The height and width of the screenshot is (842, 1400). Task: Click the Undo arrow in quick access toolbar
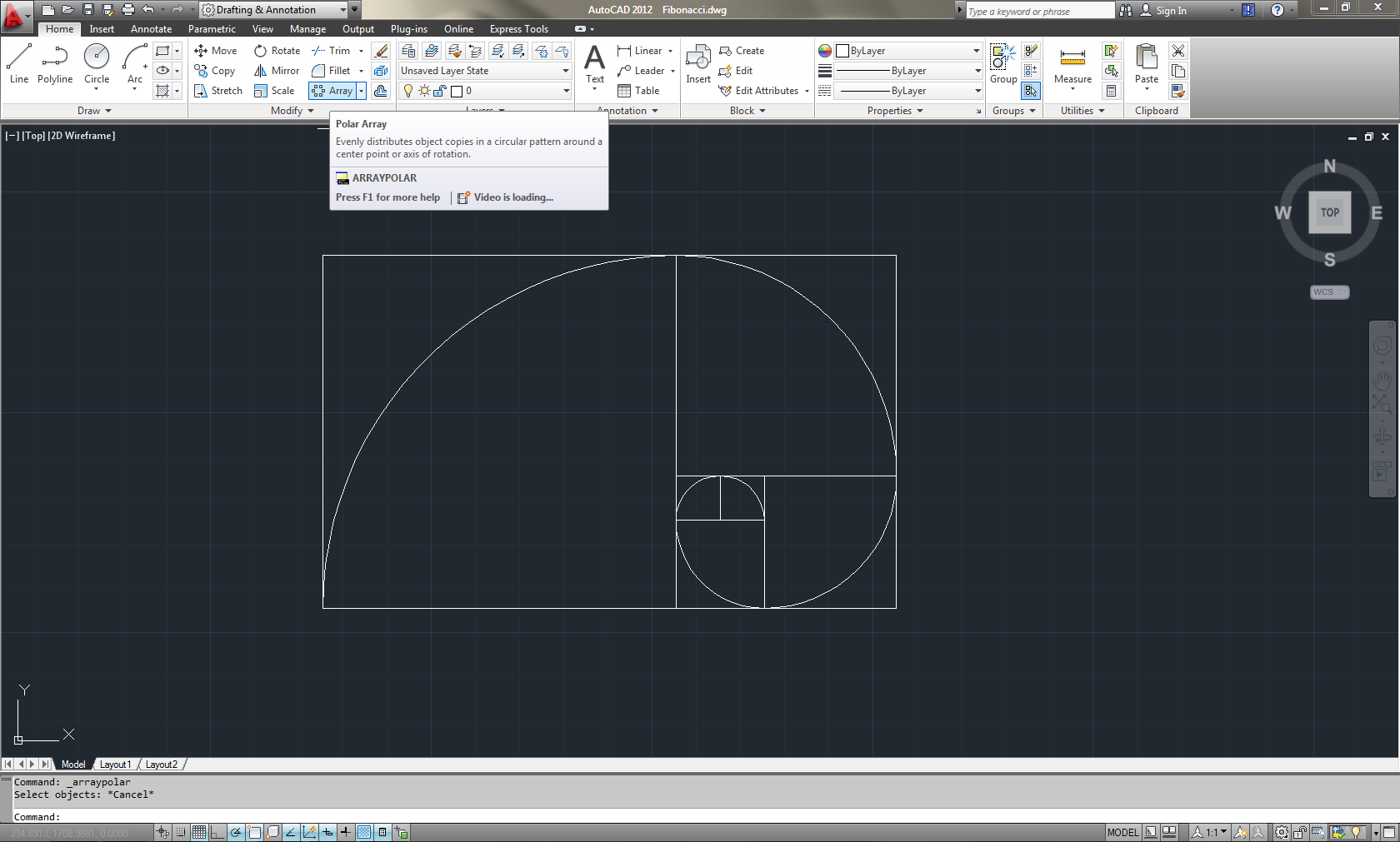pyautogui.click(x=148, y=10)
